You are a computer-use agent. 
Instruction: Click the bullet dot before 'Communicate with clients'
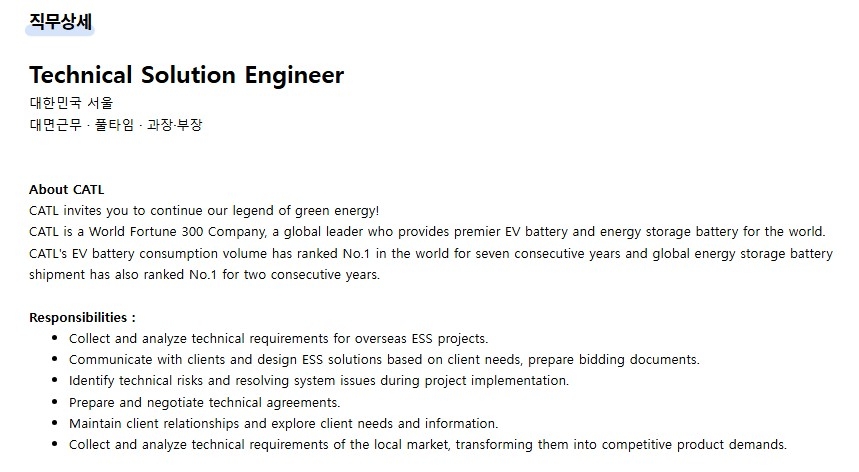click(x=54, y=360)
